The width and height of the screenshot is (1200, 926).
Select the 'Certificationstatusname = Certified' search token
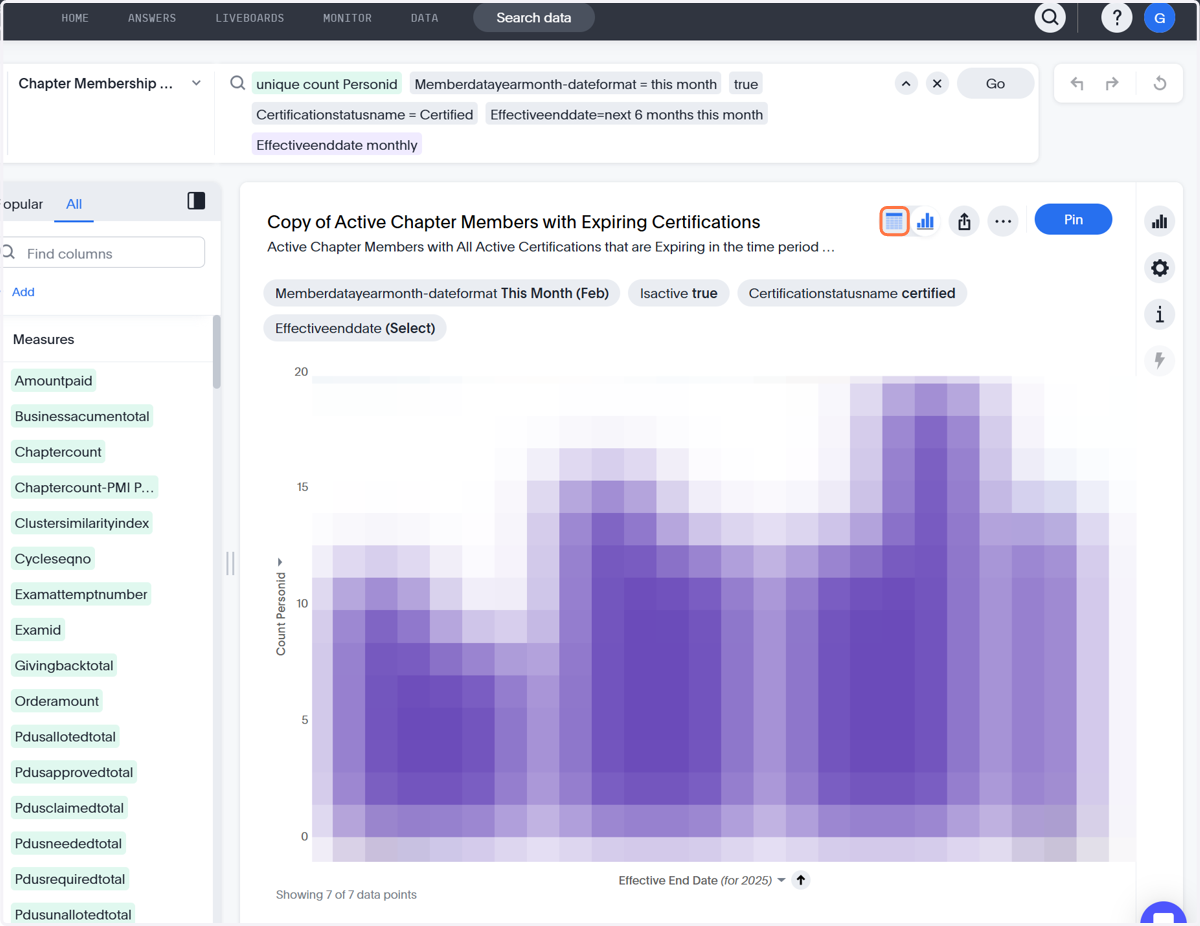[365, 114]
